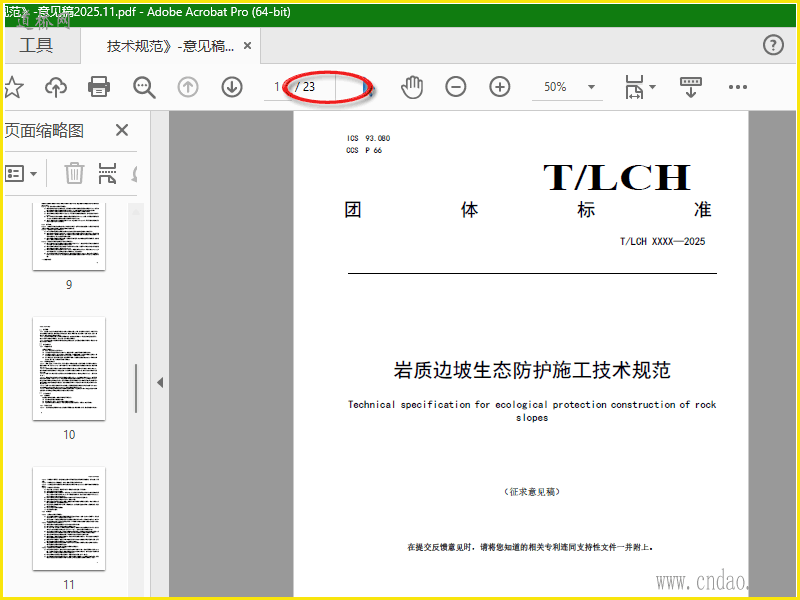Click the thumbnail label 10
This screenshot has width=800, height=600.
69,435
